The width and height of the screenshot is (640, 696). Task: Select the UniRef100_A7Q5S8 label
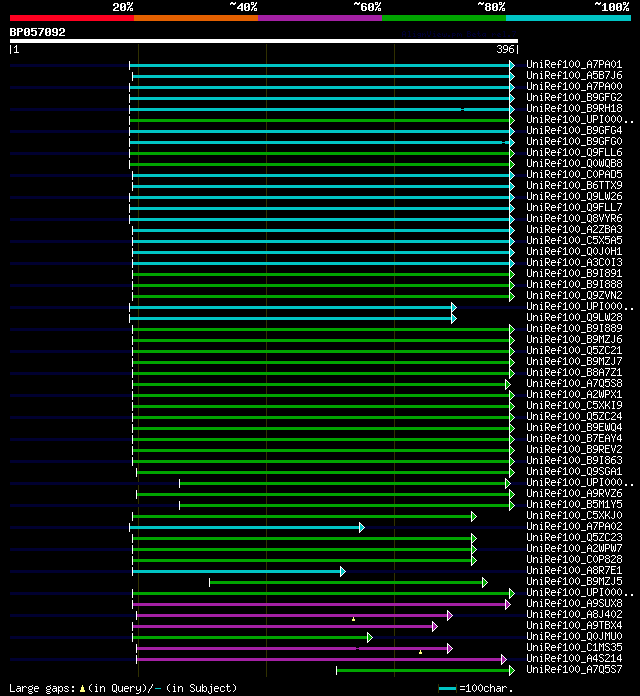(574, 384)
